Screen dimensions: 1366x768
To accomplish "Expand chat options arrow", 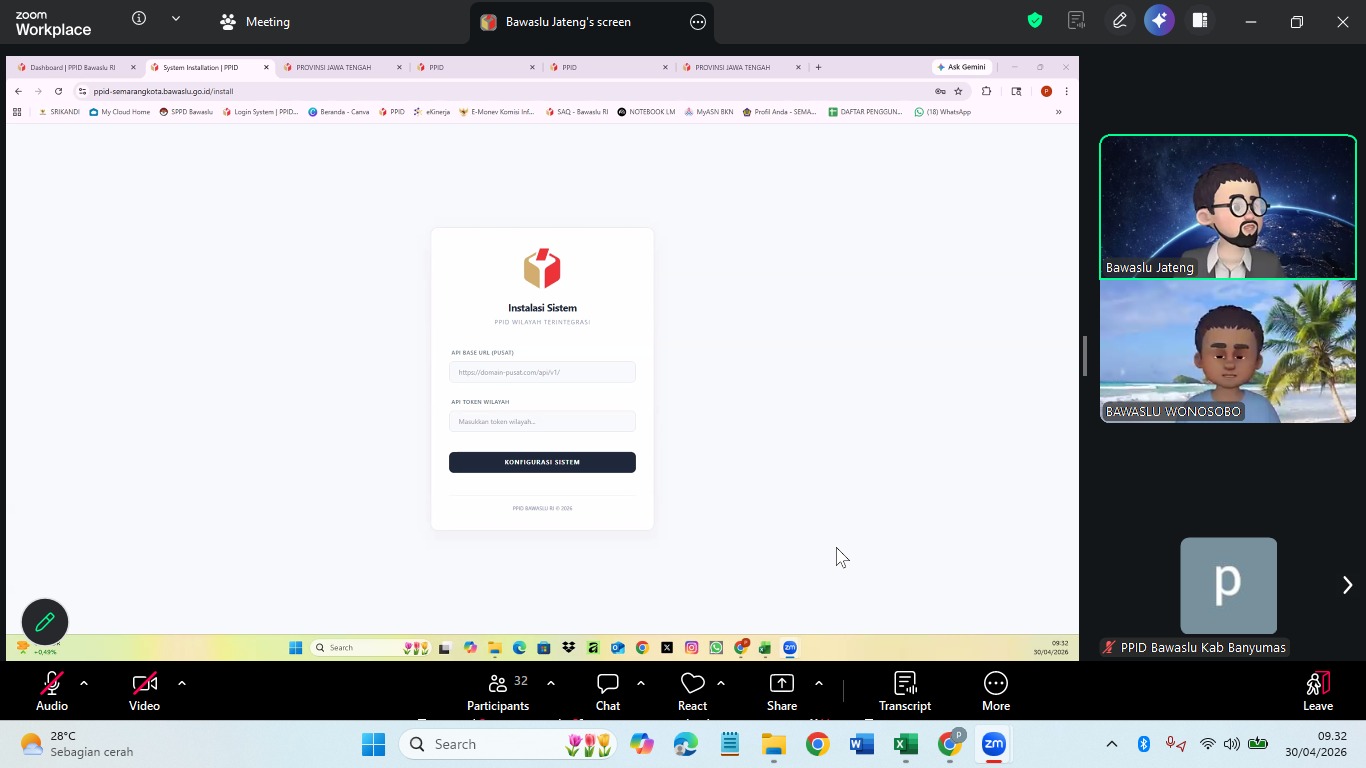I will pyautogui.click(x=641, y=683).
